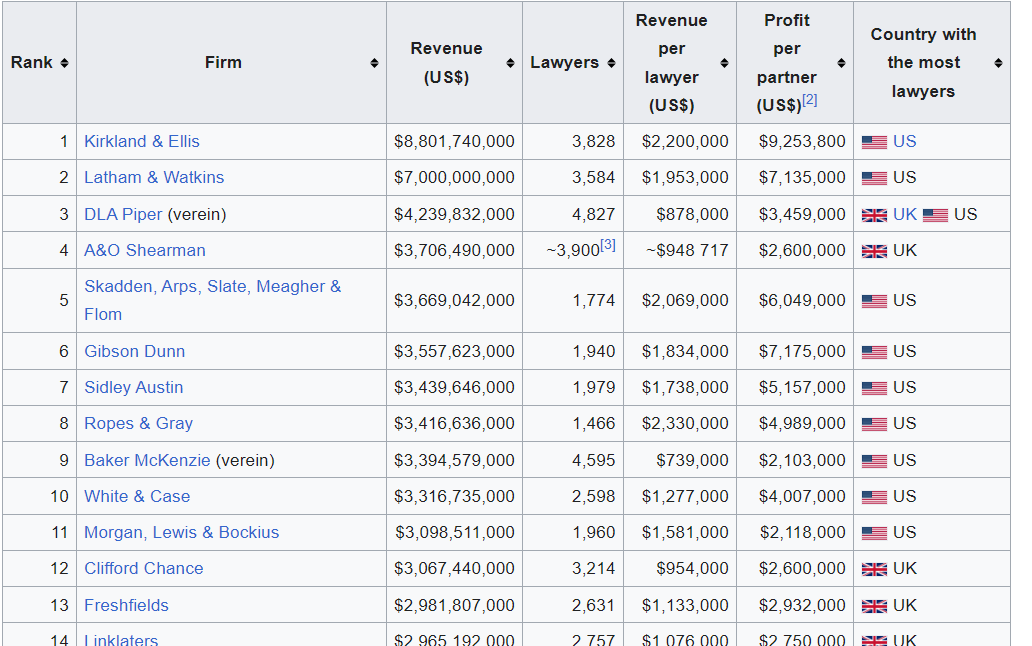Click US flag in Skadden row
Viewport: 1032px width, 646px height.
click(x=874, y=301)
